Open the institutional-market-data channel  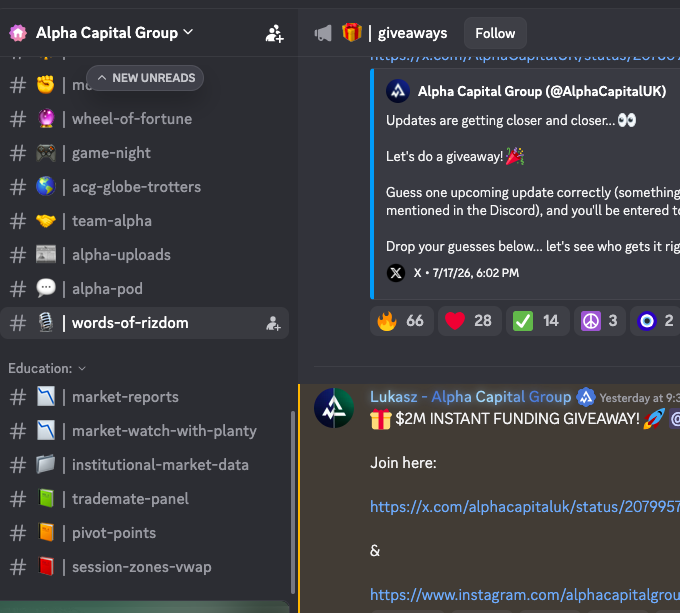[x=144, y=465]
